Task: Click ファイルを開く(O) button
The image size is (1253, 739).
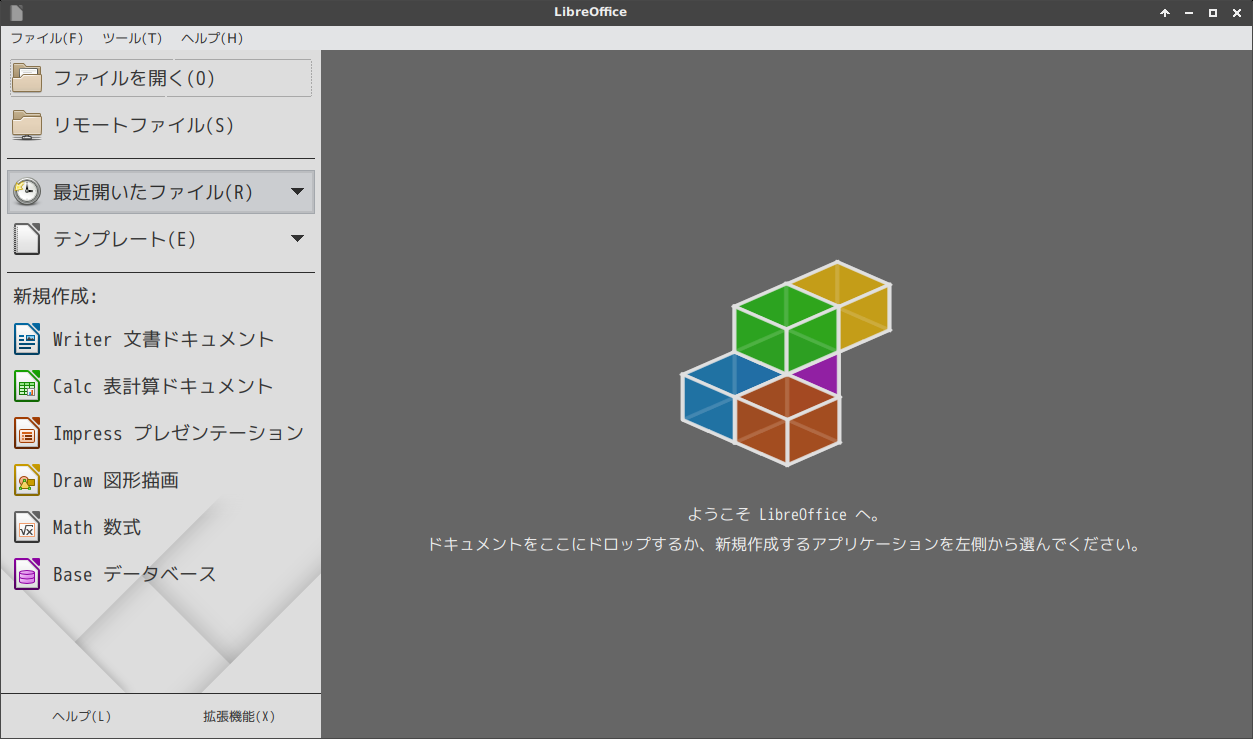Action: tap(161, 78)
